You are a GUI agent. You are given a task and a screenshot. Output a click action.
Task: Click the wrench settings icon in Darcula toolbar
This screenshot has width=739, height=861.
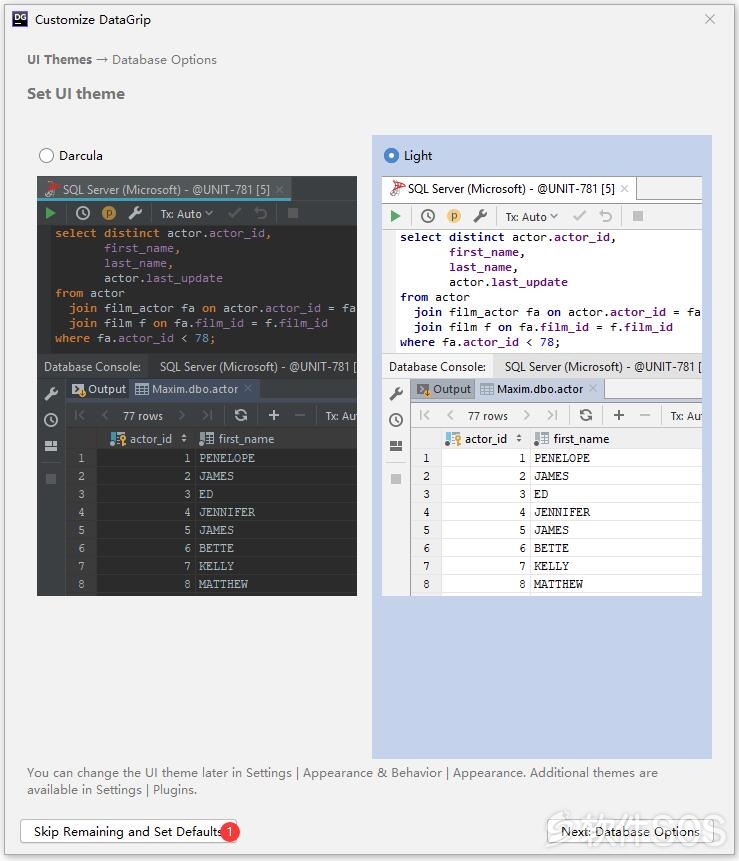coord(135,213)
